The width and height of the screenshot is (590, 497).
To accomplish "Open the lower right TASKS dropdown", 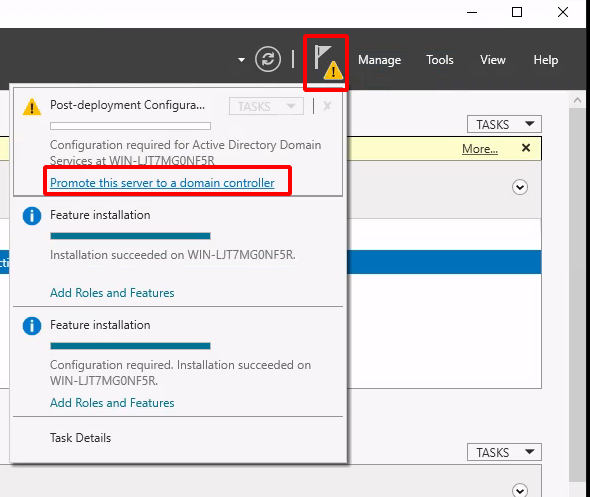I will pos(504,452).
